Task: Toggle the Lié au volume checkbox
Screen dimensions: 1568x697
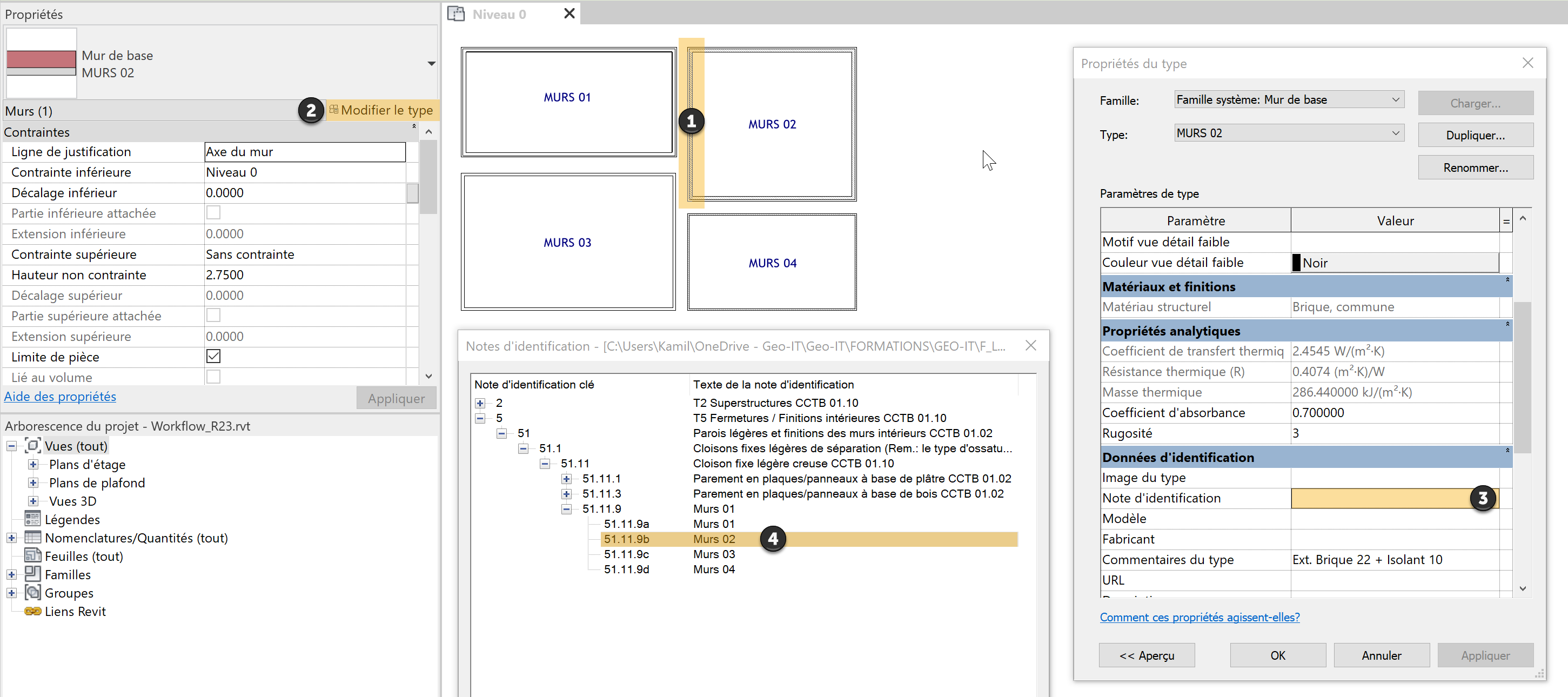Action: (213, 377)
